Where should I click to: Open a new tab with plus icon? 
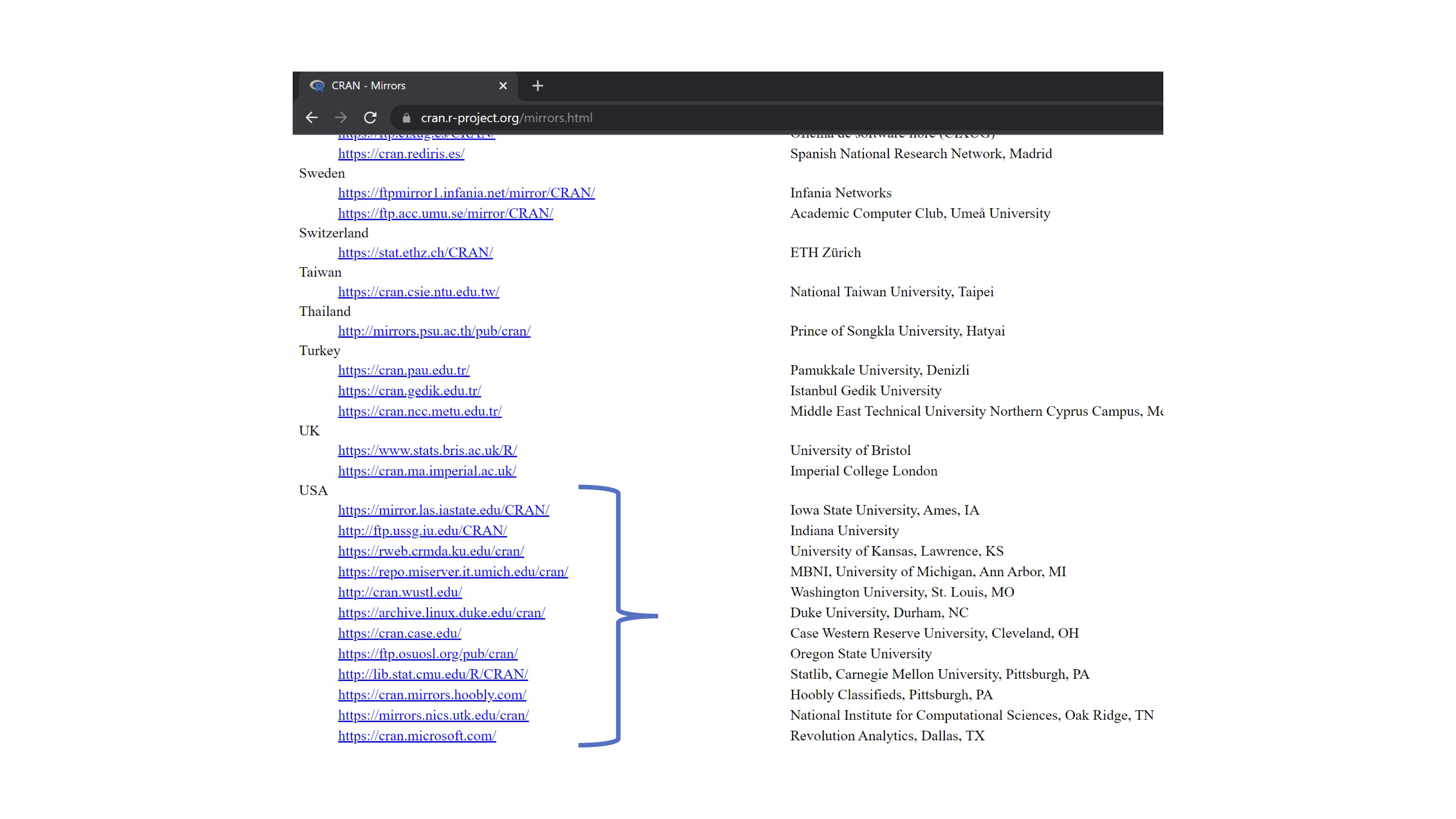(538, 86)
